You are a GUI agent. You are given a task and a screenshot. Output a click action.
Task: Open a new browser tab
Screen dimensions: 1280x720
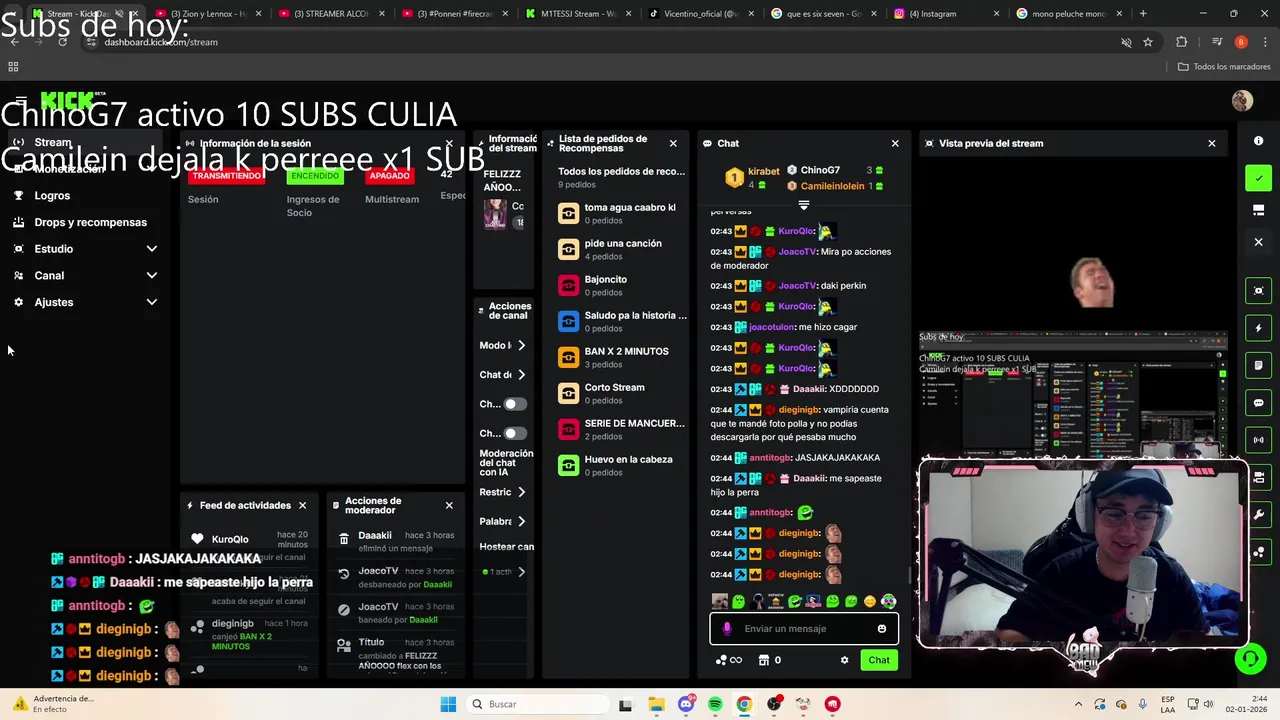pos(1143,14)
